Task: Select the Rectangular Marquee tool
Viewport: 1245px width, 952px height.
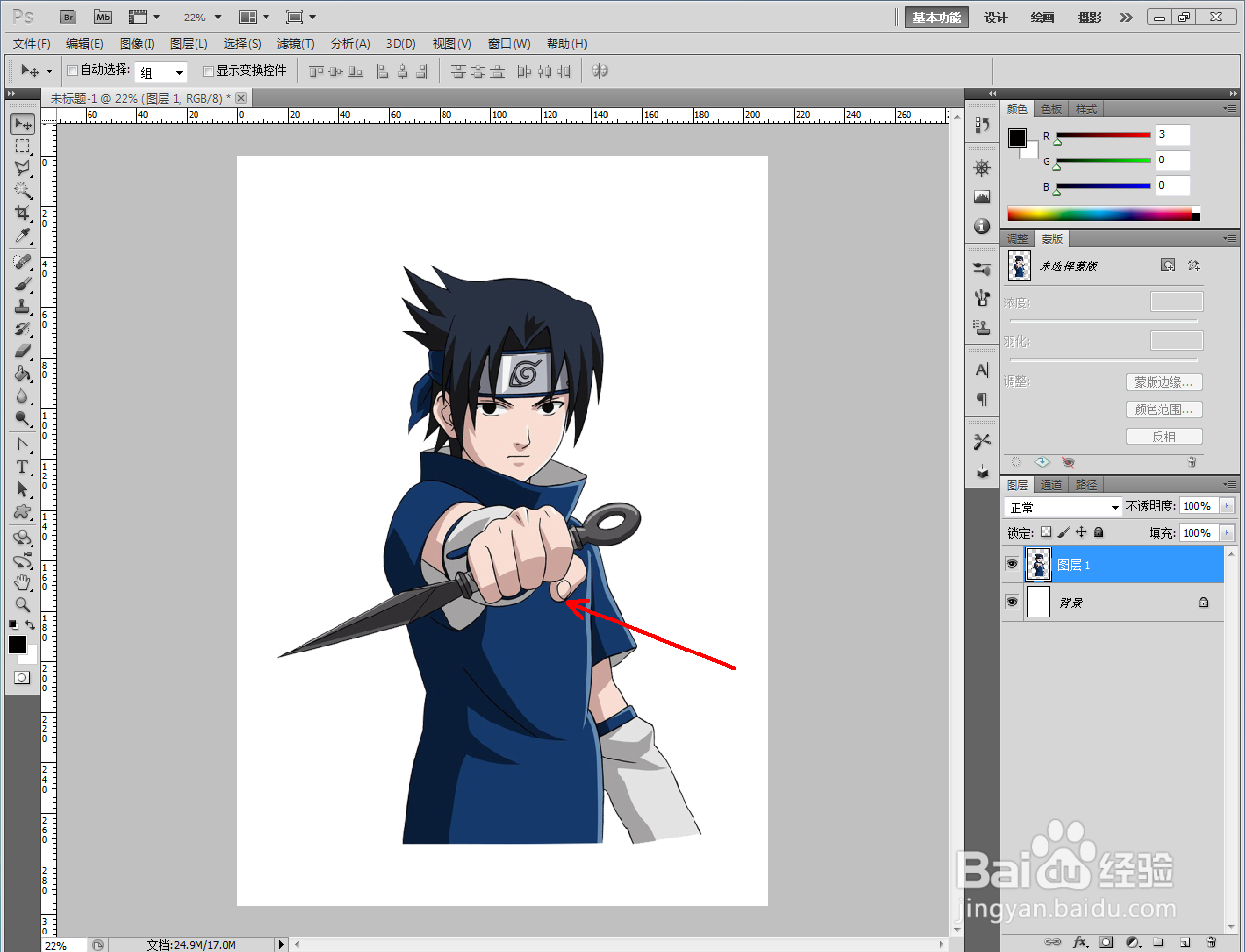Action: 22,146
